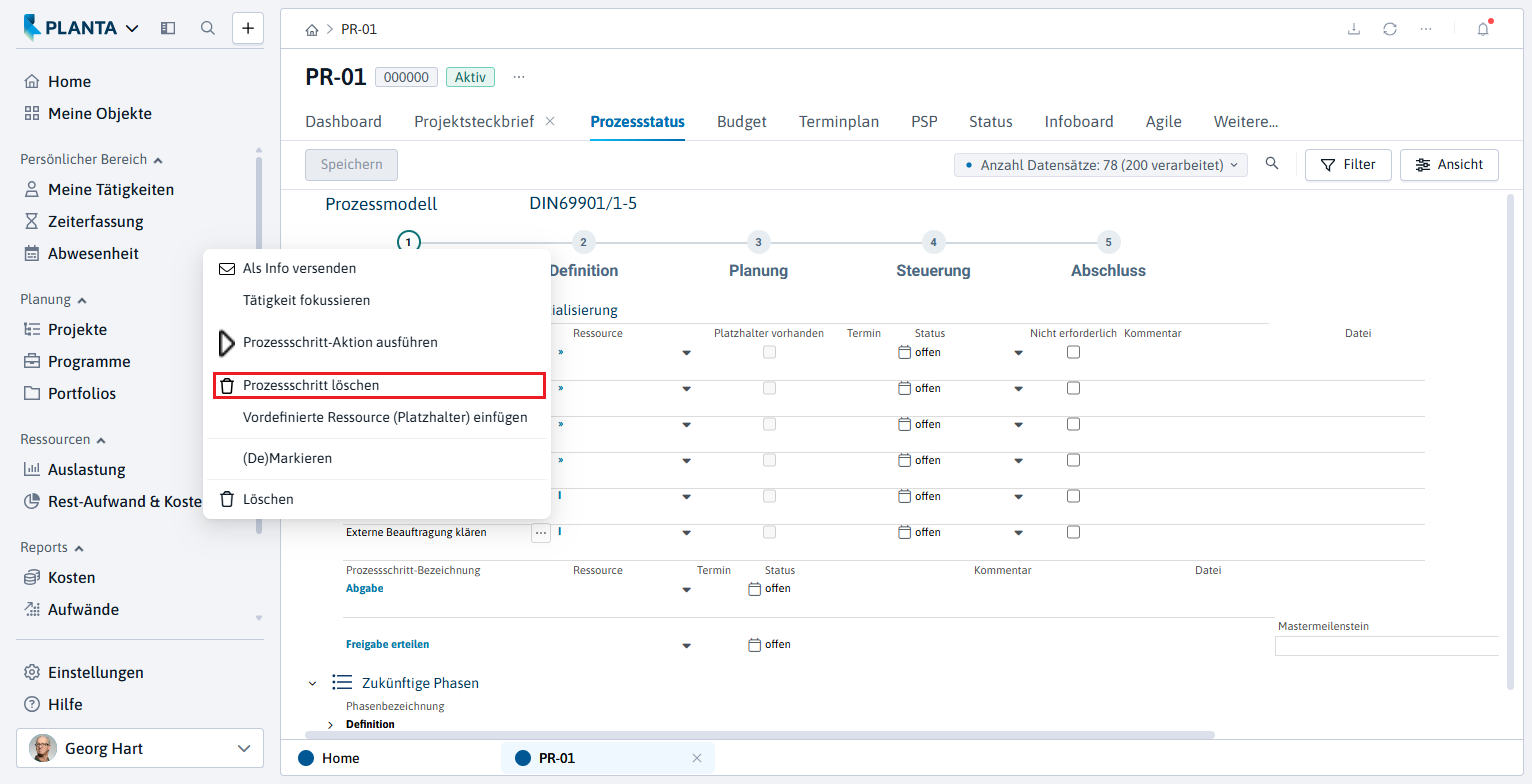Click the search icon next to record count
Image resolution: width=1532 pixels, height=784 pixels.
(x=1272, y=164)
